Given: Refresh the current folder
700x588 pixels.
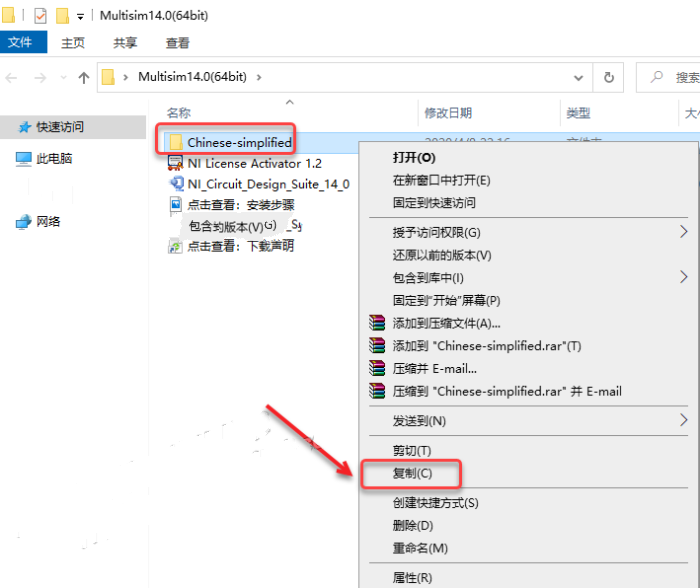Looking at the screenshot, I should click(608, 78).
